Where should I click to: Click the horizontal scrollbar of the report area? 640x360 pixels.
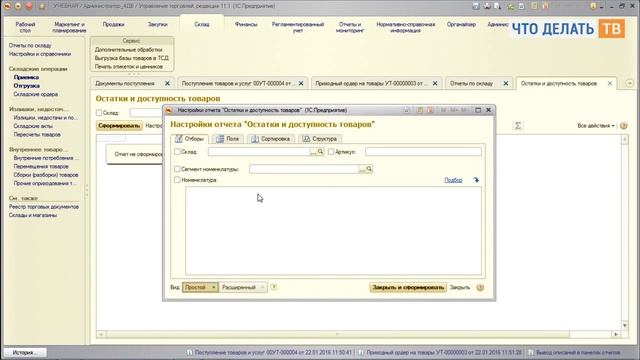click(338, 334)
